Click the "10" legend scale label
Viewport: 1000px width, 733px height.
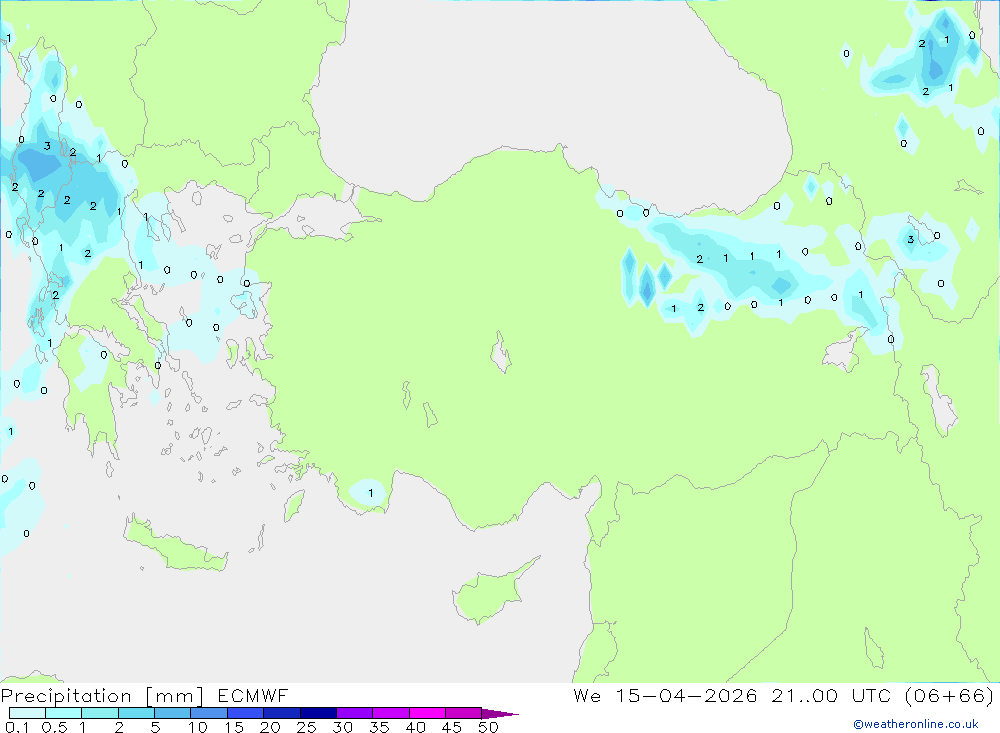pyautogui.click(x=197, y=727)
